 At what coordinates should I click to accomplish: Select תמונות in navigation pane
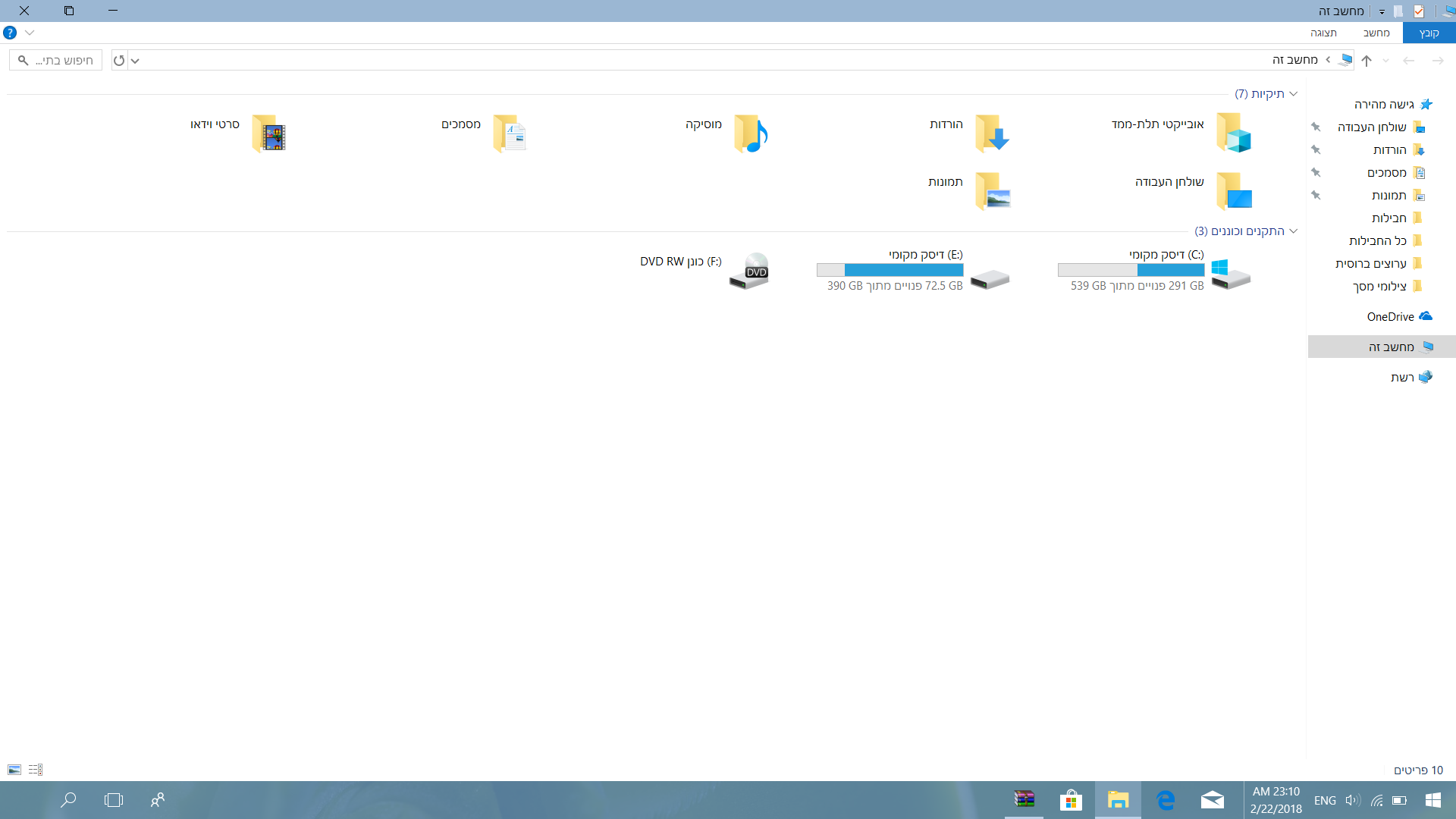click(x=1398, y=196)
